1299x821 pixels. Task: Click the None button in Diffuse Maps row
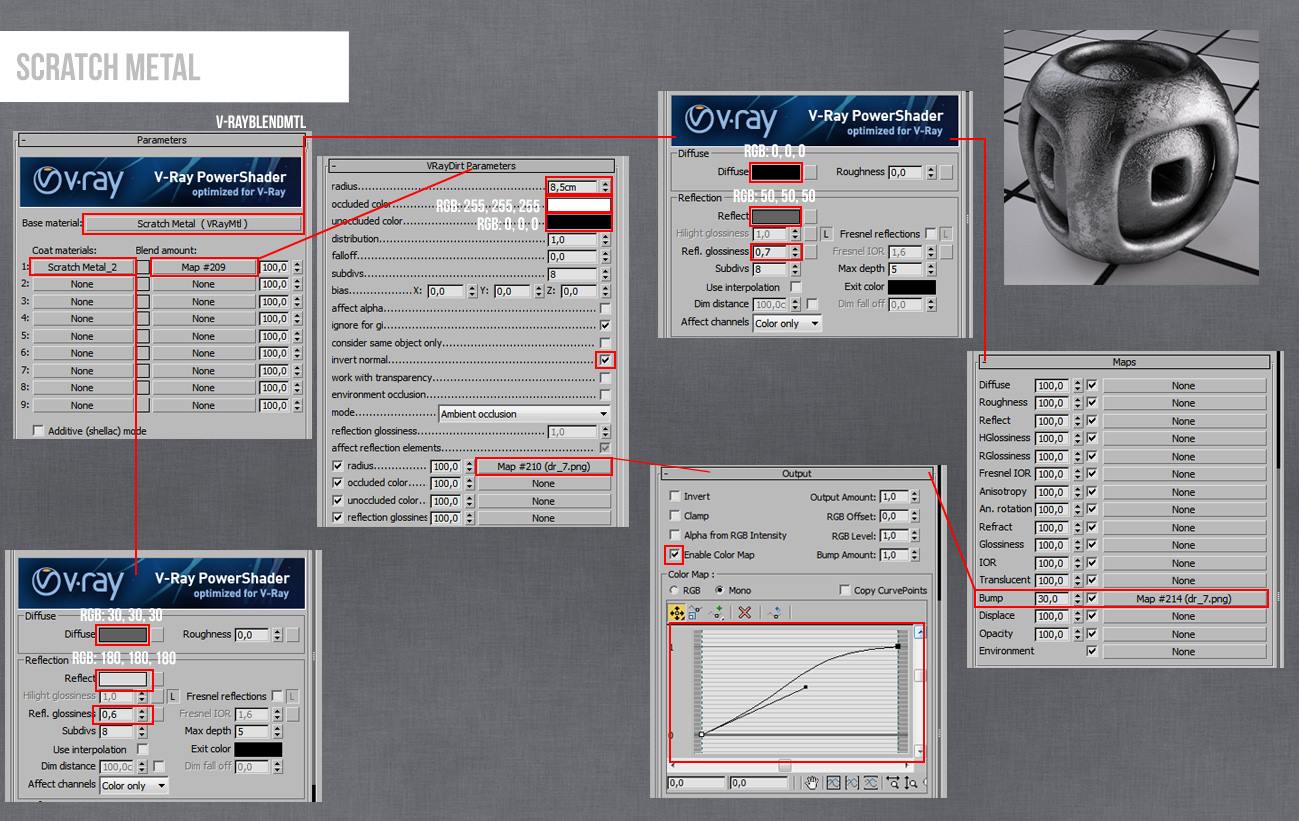1183,386
